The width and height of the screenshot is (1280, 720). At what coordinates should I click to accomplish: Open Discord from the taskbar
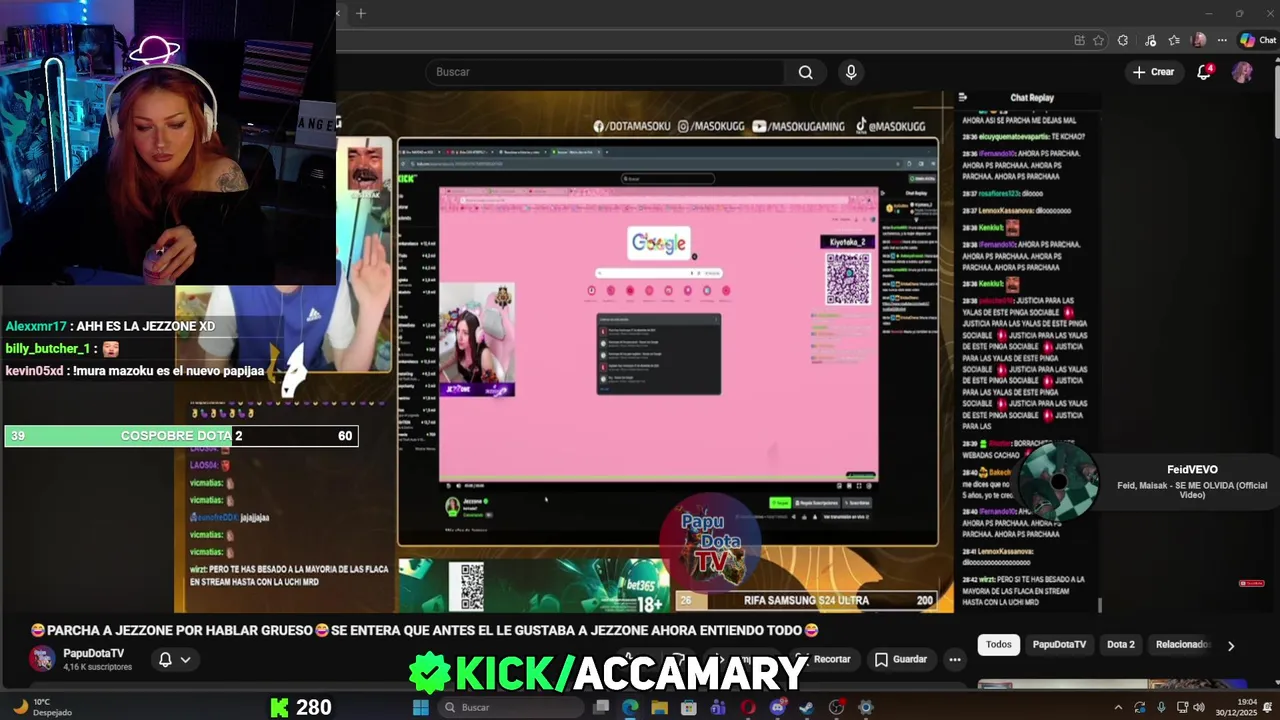point(778,707)
